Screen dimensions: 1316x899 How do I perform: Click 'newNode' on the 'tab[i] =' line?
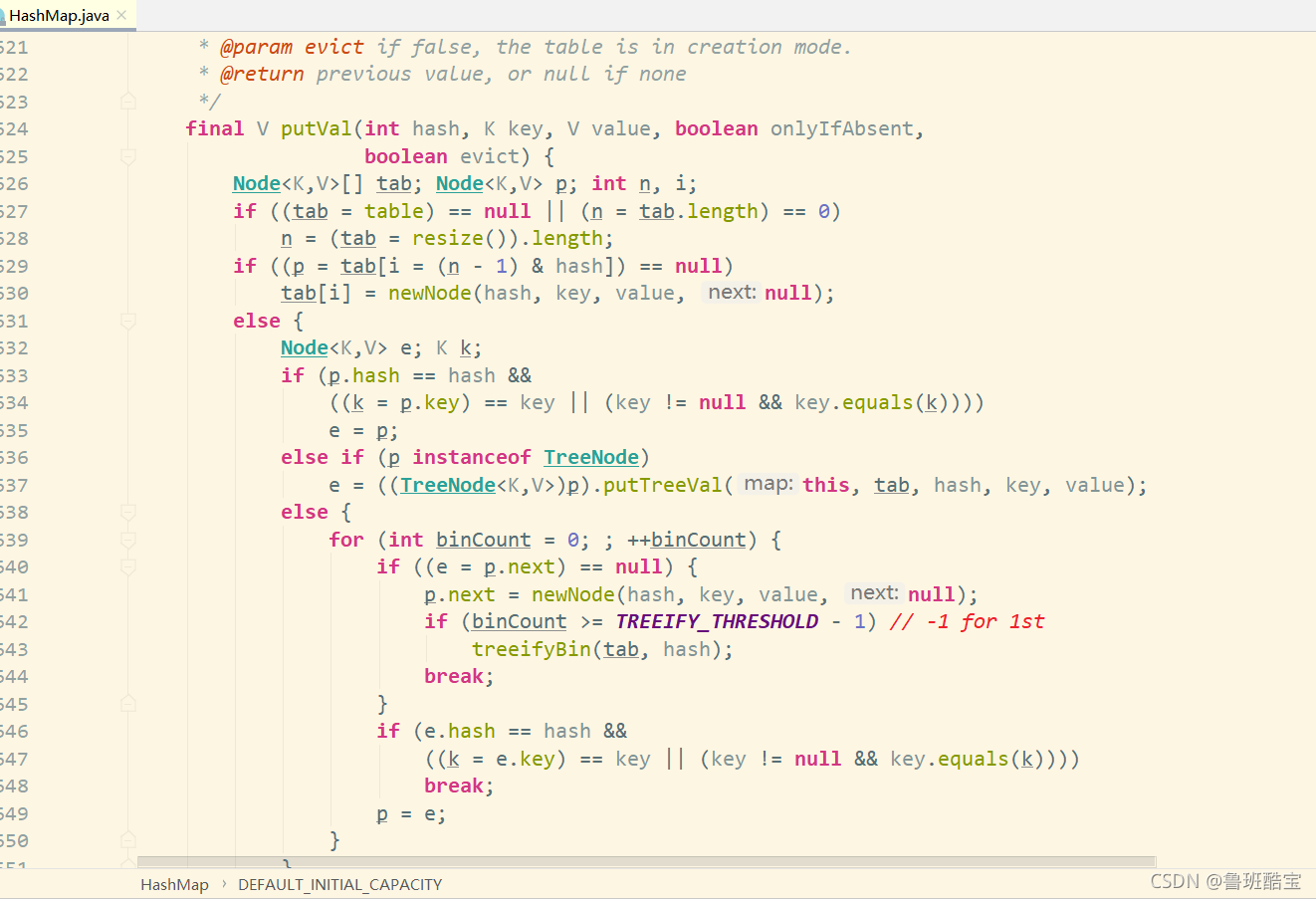coord(430,293)
